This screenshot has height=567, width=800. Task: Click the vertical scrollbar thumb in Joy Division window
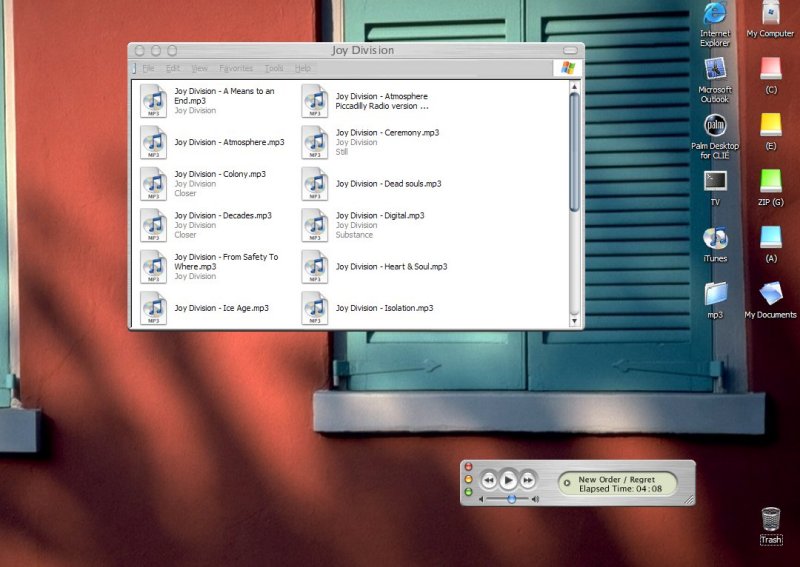pyautogui.click(x=574, y=152)
